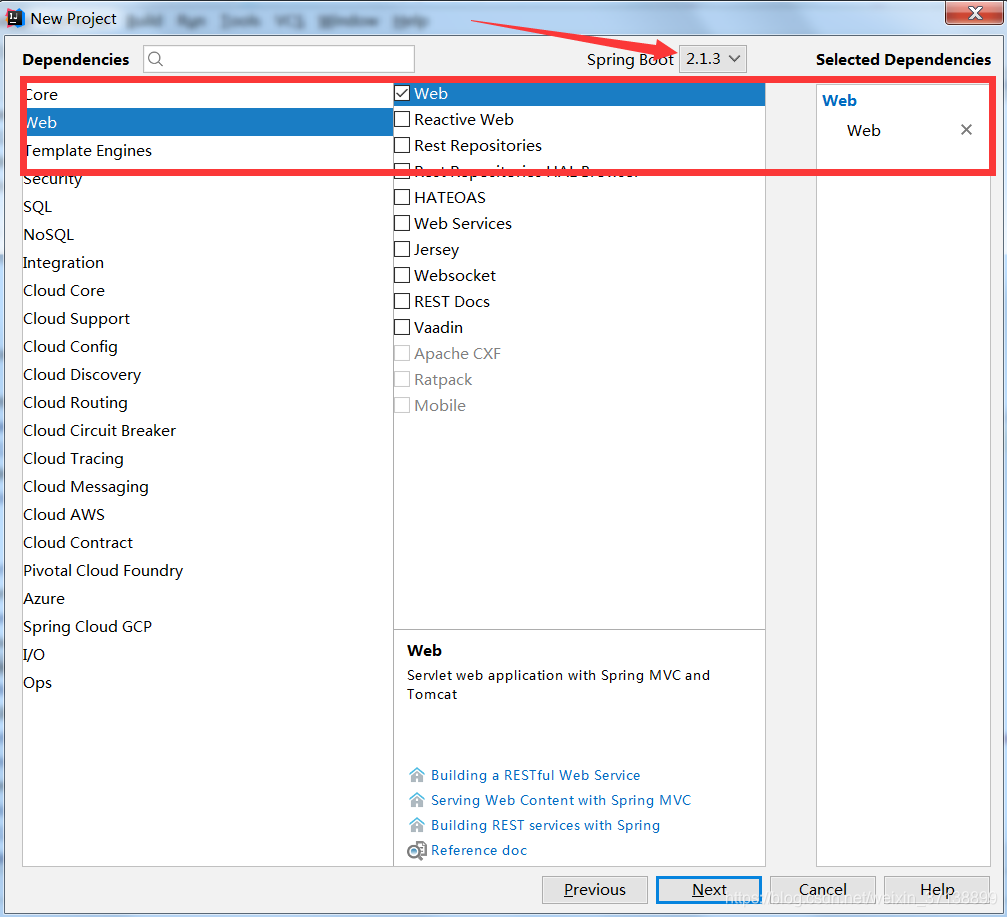Click the Cancel button

coord(823,889)
